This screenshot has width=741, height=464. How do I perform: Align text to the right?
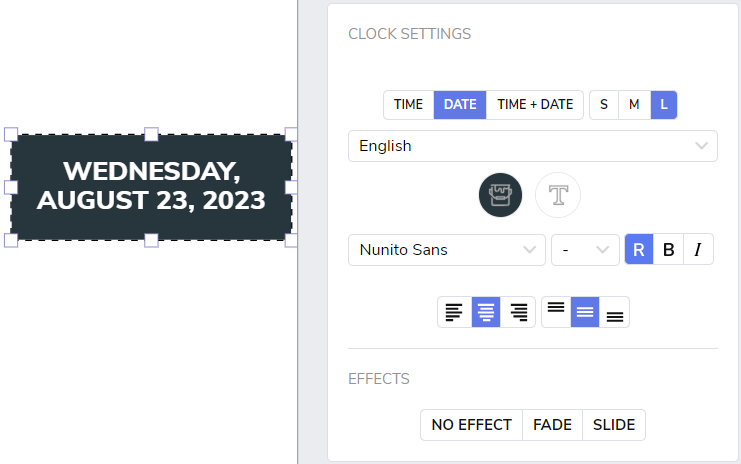518,312
